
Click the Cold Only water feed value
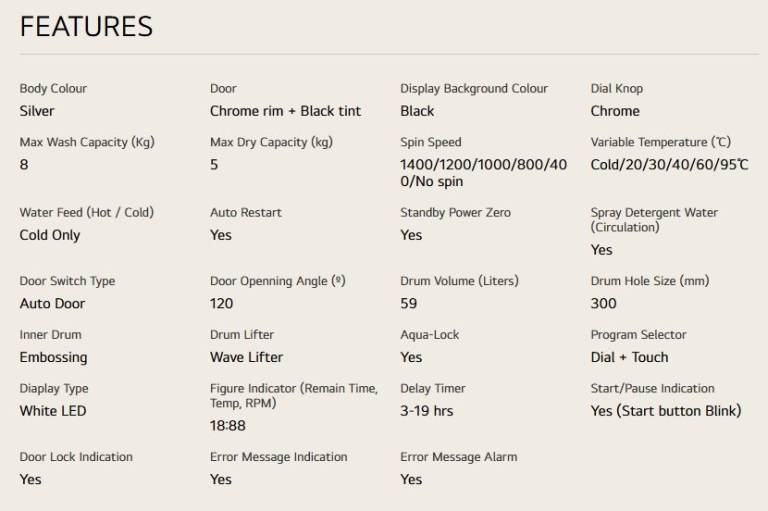[x=50, y=235]
